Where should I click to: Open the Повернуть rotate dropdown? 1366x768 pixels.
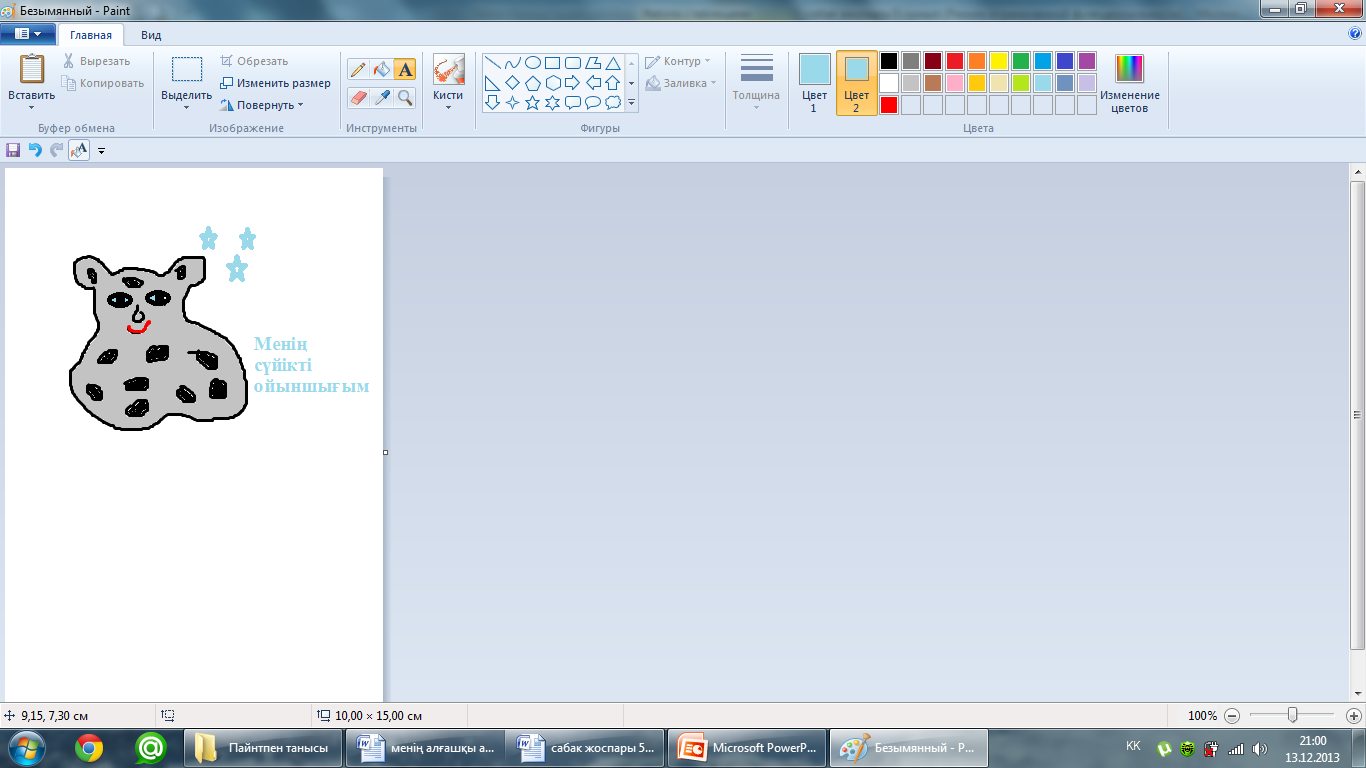point(262,105)
